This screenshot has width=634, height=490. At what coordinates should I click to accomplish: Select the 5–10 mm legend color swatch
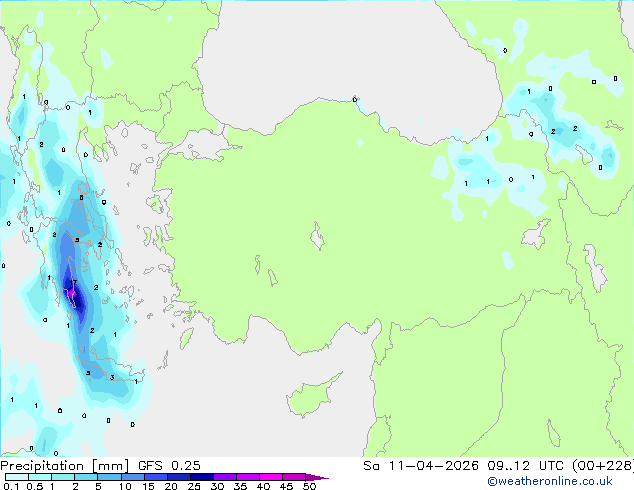(109, 477)
